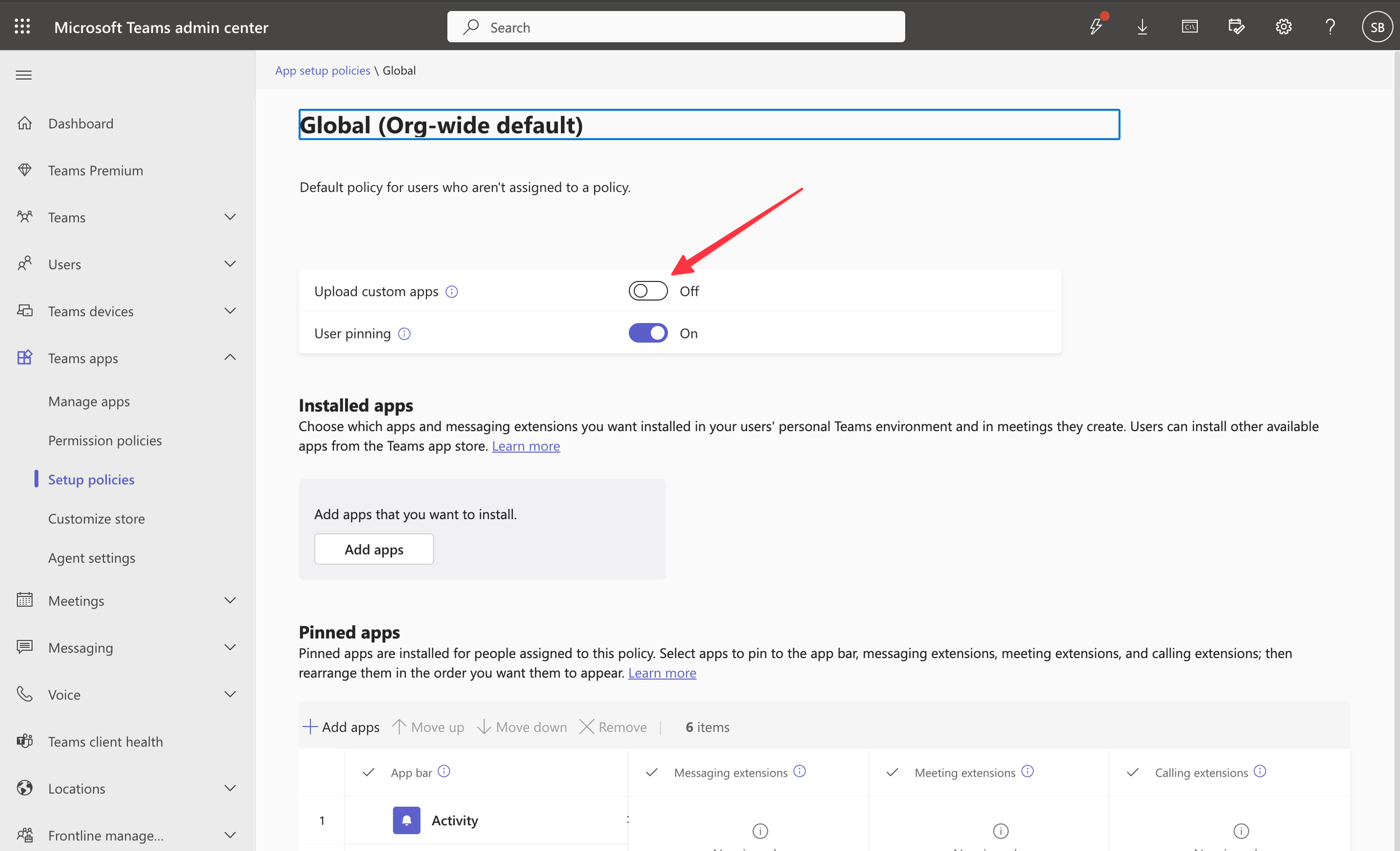Viewport: 1400px width, 851px height.
Task: Open the What's new lightning bolt icon
Action: tap(1096, 27)
